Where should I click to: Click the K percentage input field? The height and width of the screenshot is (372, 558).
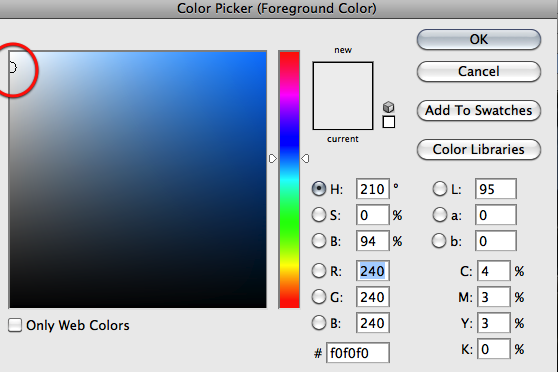coord(493,349)
